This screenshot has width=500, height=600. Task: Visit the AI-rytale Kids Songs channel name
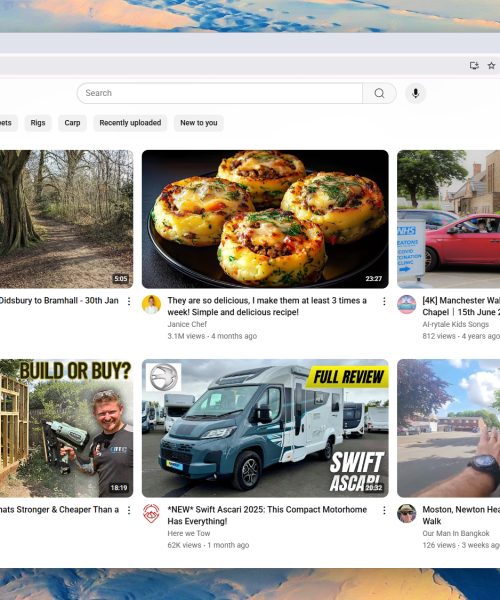[x=456, y=324]
